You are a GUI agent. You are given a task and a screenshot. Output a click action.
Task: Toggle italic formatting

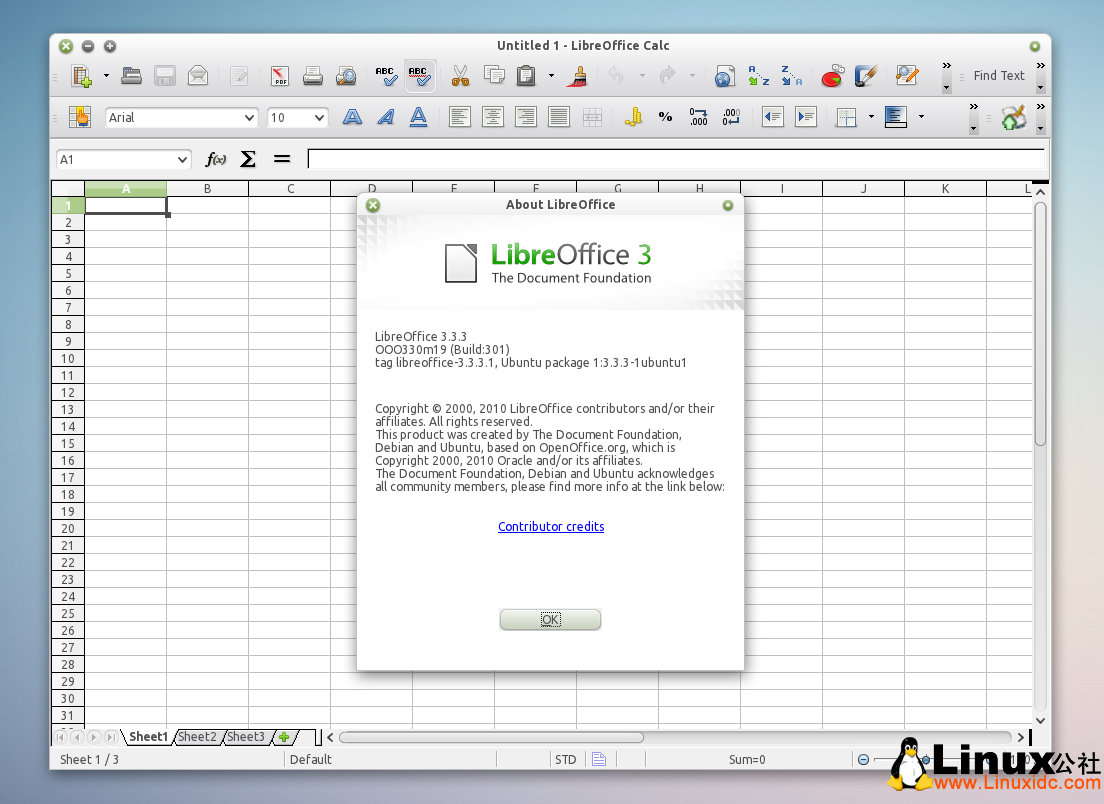385,117
